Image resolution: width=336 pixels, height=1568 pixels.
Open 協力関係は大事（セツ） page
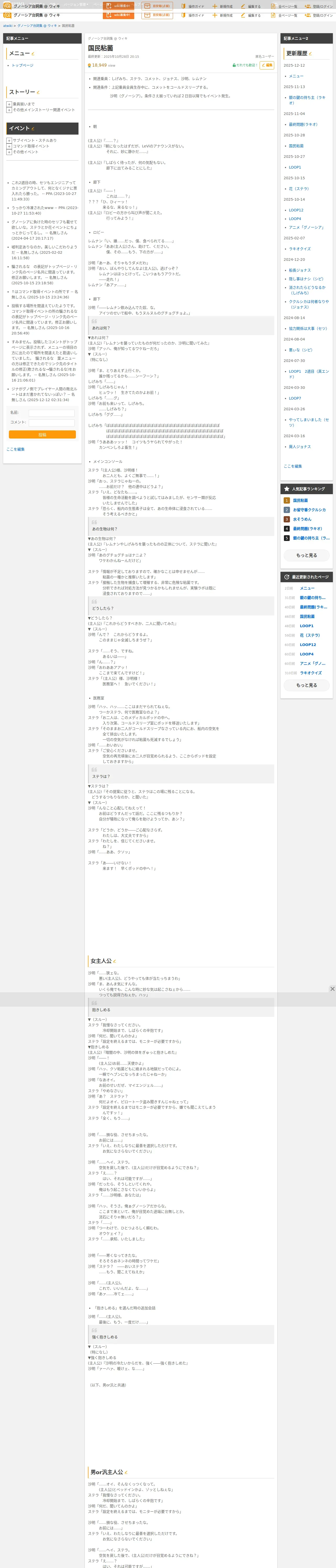[x=308, y=329]
